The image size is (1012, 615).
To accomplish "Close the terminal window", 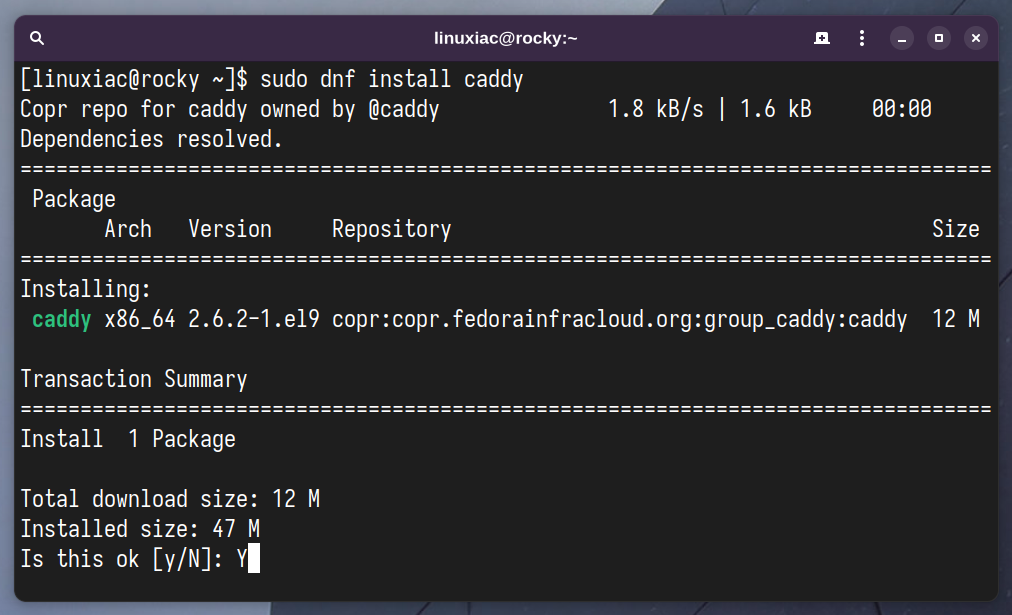I will click(x=976, y=39).
